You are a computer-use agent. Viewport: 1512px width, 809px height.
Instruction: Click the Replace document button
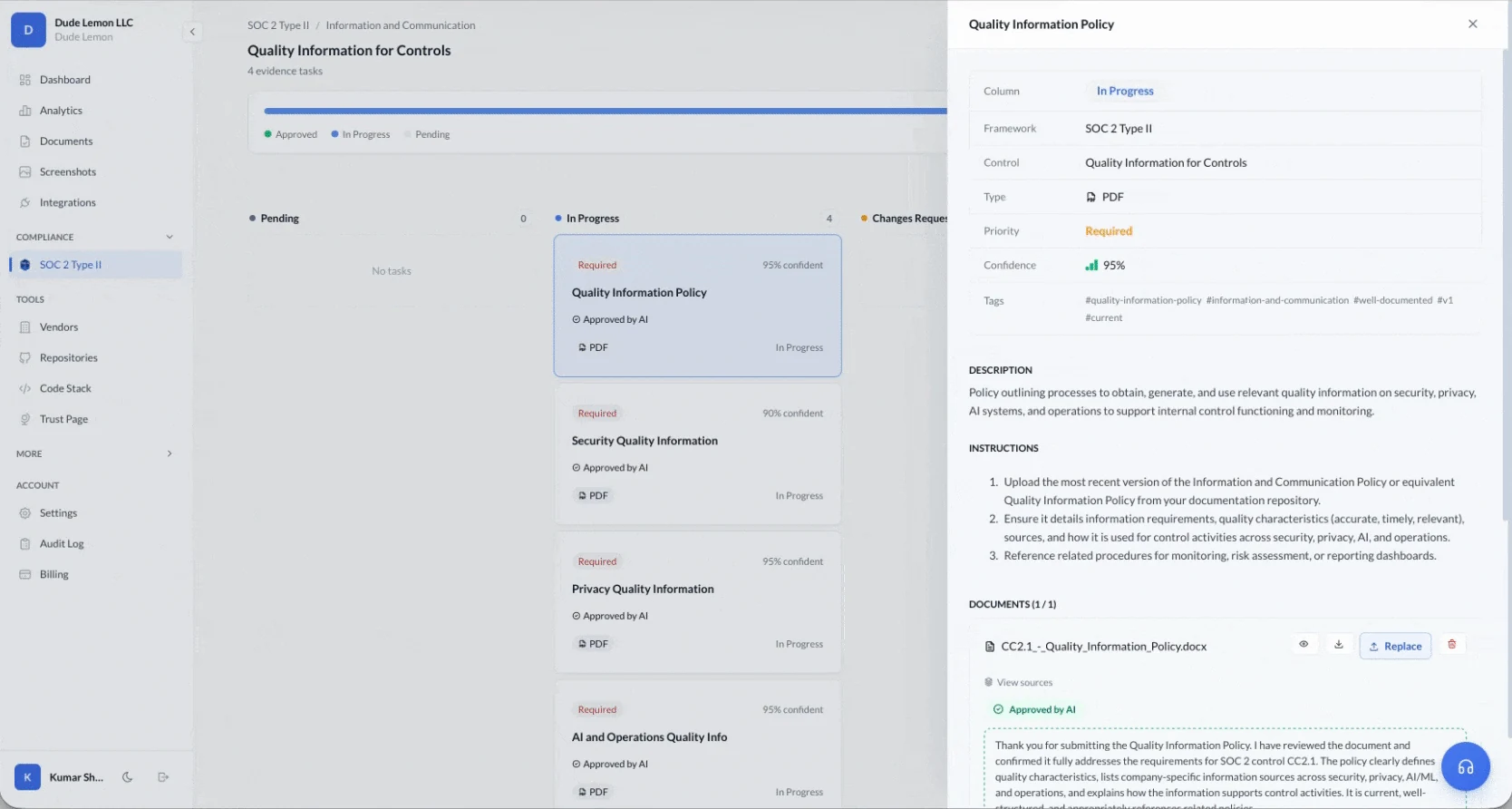(x=1395, y=646)
